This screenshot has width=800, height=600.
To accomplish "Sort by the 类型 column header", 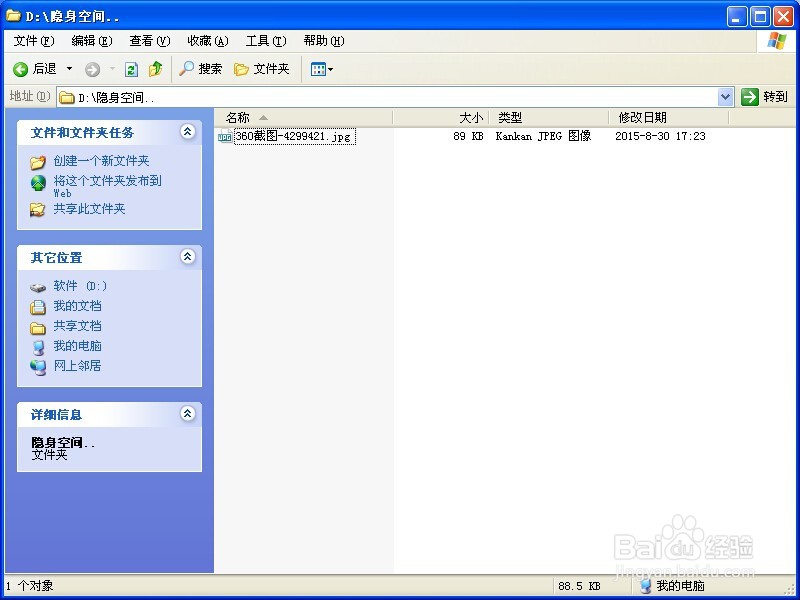I will click(x=549, y=118).
